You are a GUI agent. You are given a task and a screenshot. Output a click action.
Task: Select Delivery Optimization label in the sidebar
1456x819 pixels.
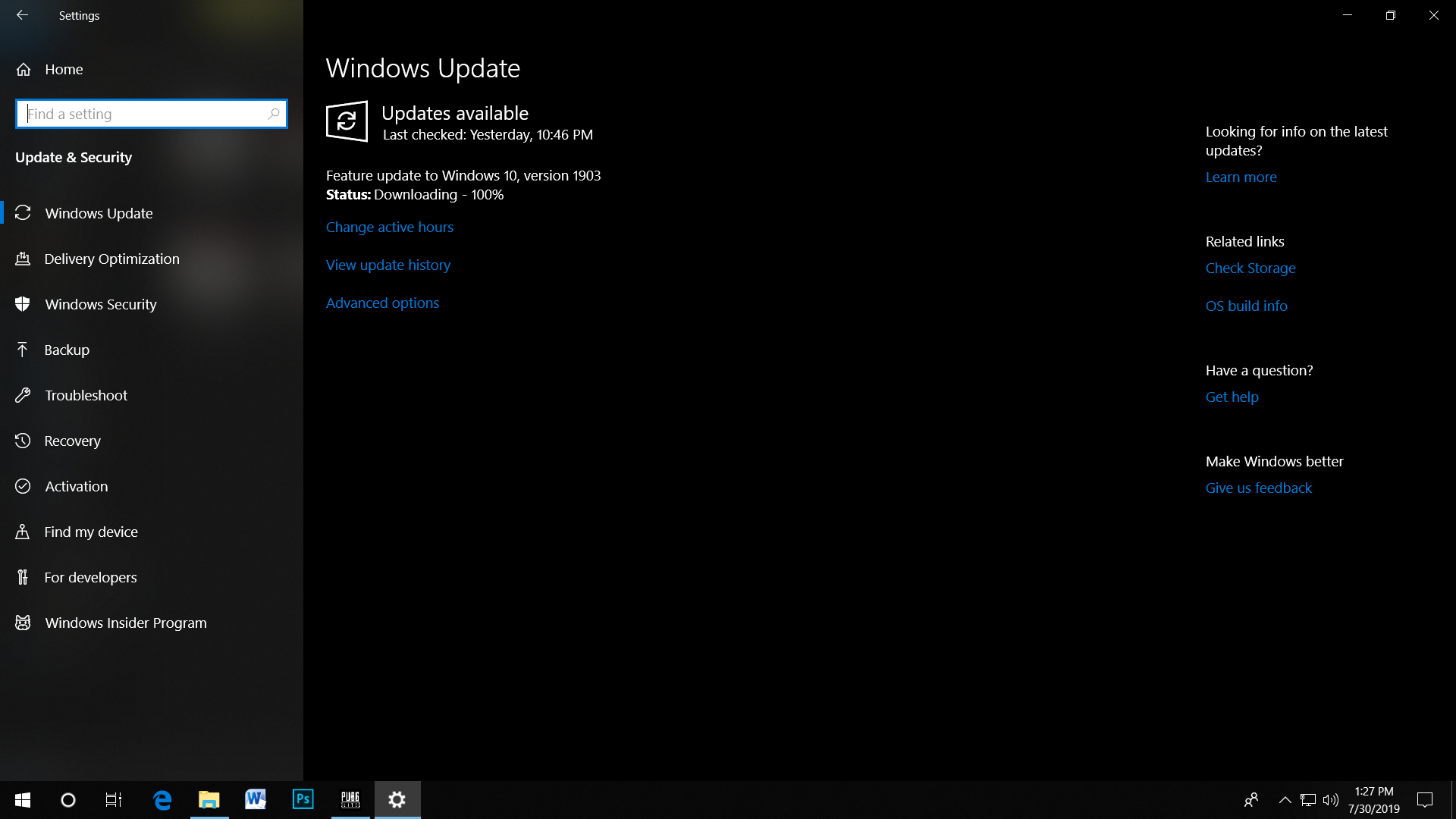coord(111,259)
